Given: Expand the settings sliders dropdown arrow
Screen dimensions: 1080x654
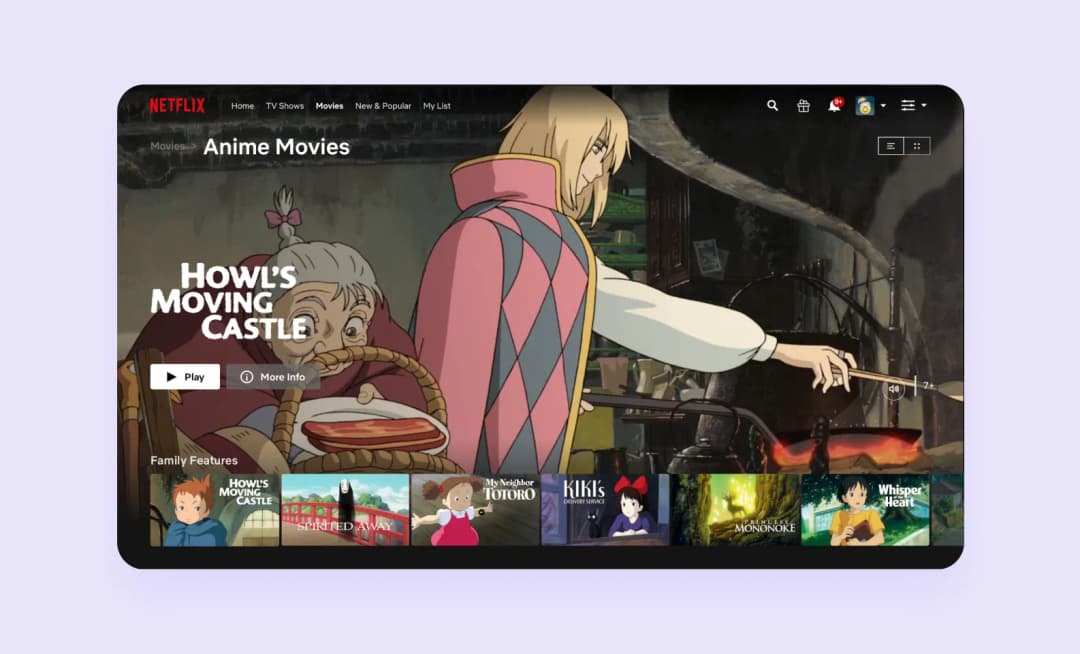Looking at the screenshot, I should point(924,105).
